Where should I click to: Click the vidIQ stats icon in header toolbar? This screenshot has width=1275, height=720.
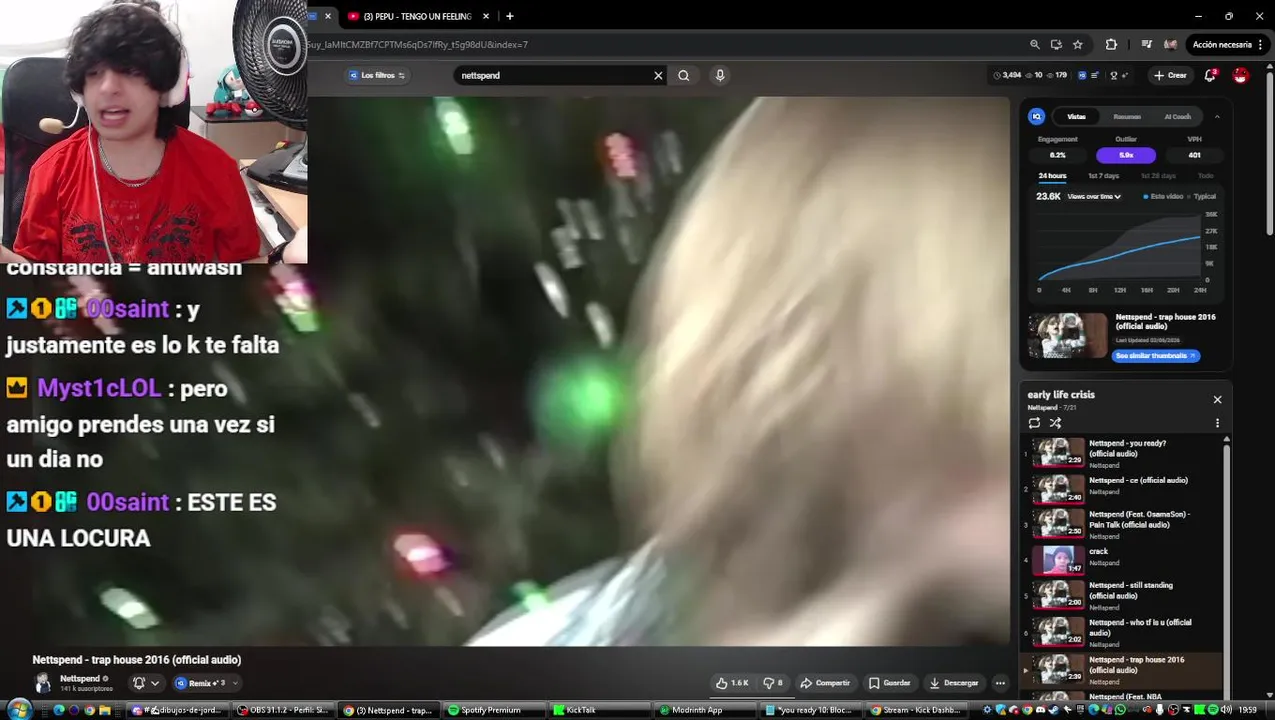click(1096, 75)
